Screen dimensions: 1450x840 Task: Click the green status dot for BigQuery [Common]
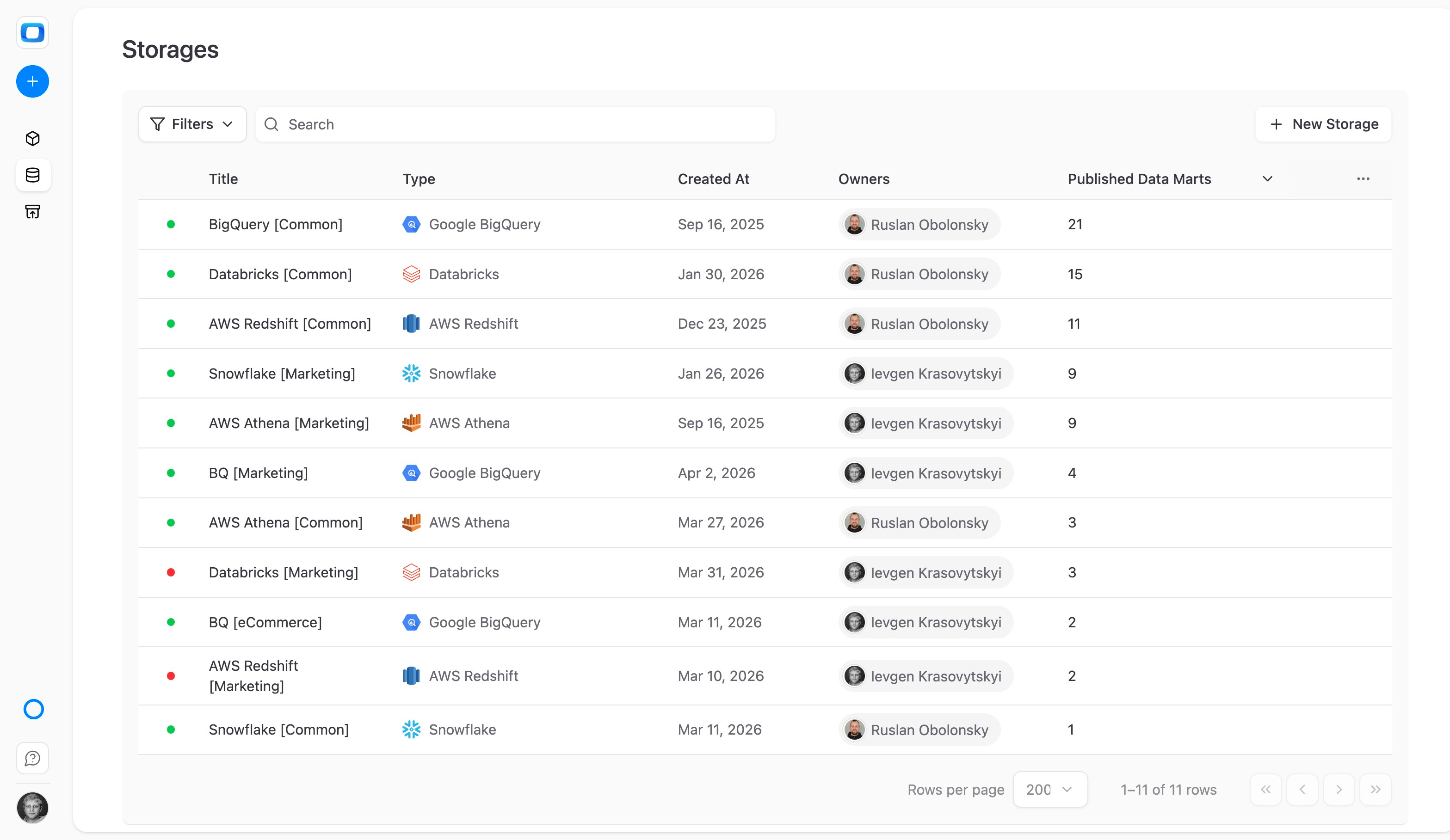[171, 224]
